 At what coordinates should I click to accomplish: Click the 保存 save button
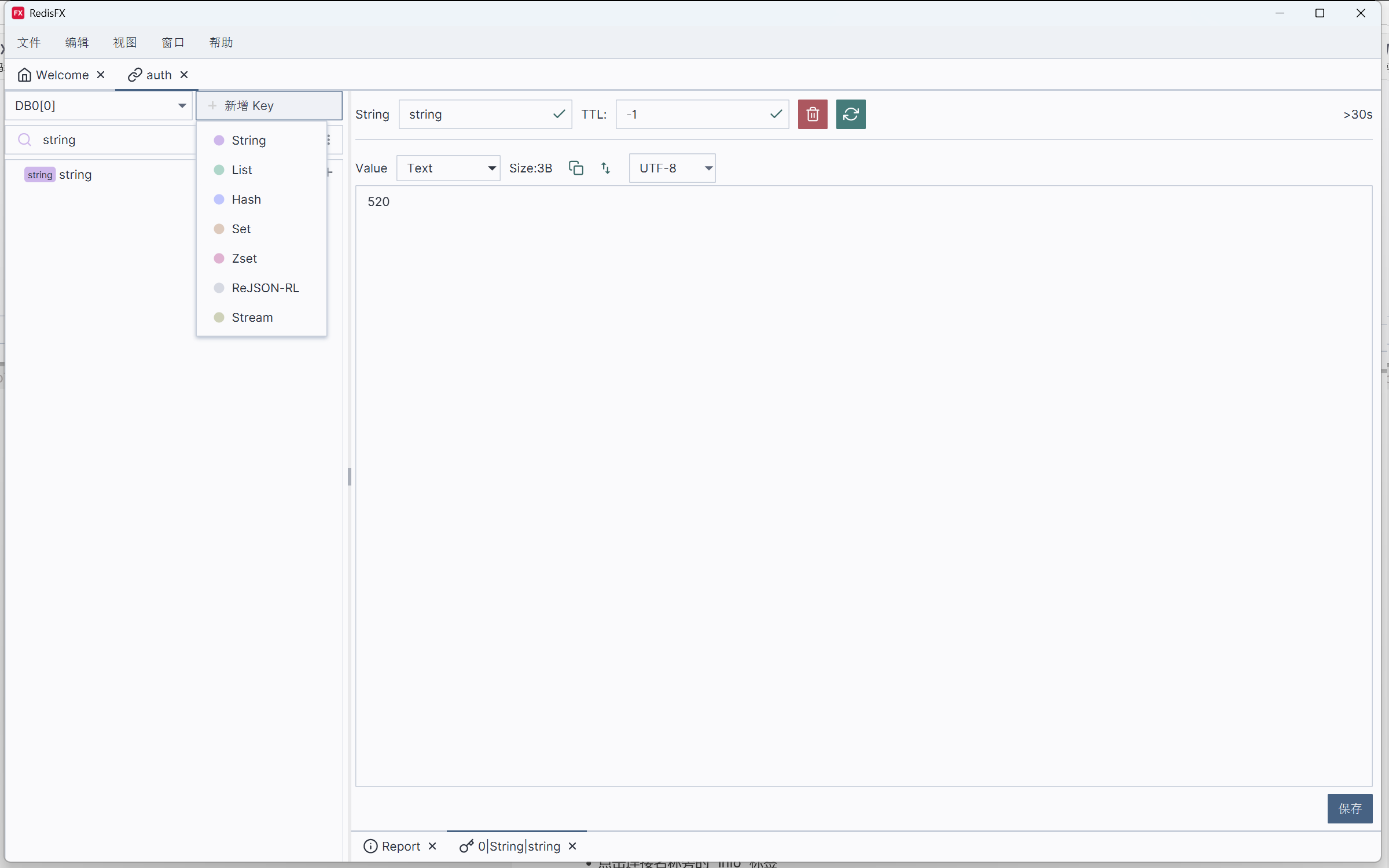(1349, 808)
